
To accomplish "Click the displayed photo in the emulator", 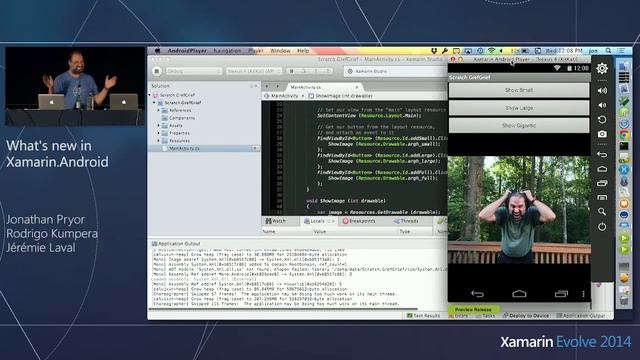I will 519,209.
